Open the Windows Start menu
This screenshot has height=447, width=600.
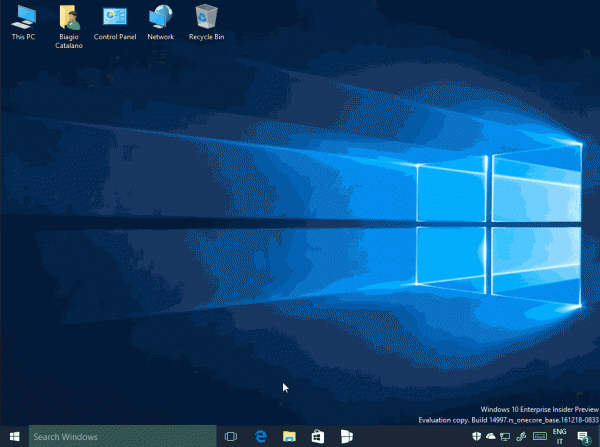pos(15,436)
